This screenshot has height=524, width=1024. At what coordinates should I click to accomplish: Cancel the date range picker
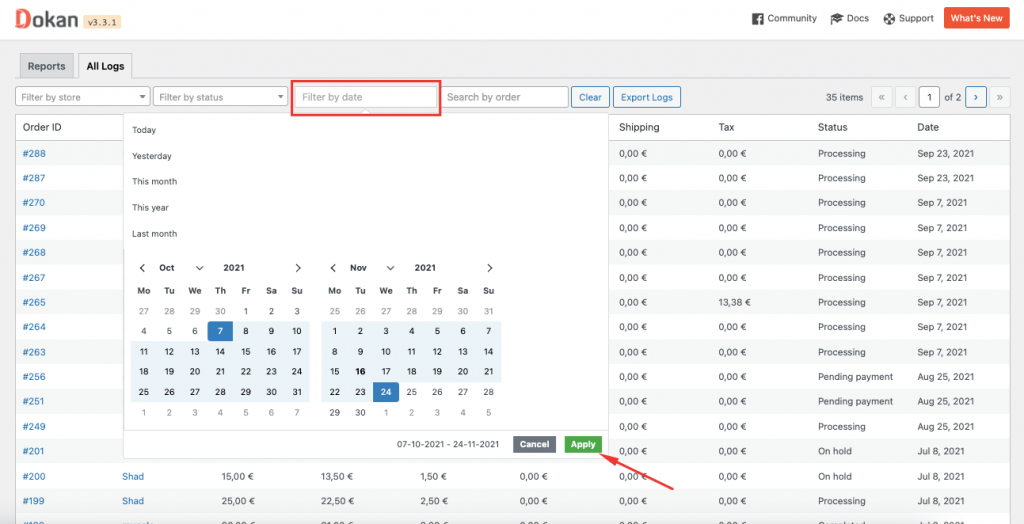(534, 444)
